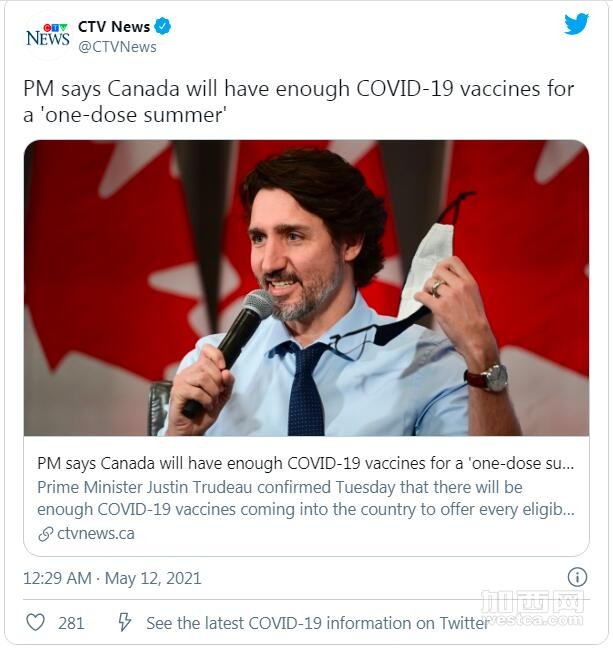
Task: Click the blue verified badge
Action: pos(162,26)
